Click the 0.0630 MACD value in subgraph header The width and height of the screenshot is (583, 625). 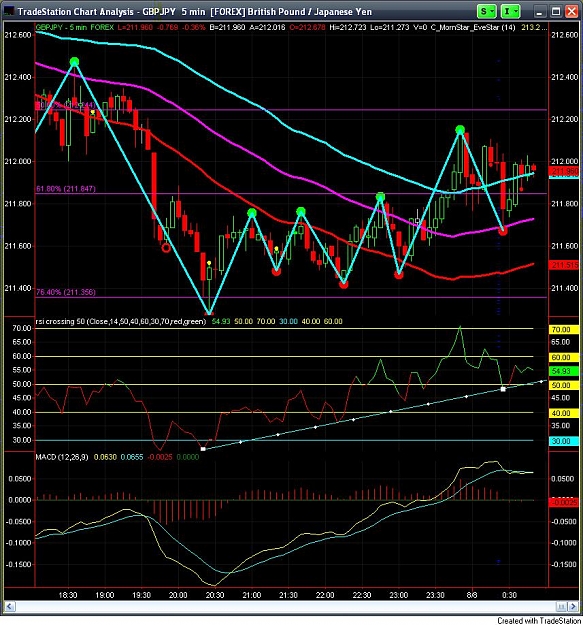(x=105, y=457)
